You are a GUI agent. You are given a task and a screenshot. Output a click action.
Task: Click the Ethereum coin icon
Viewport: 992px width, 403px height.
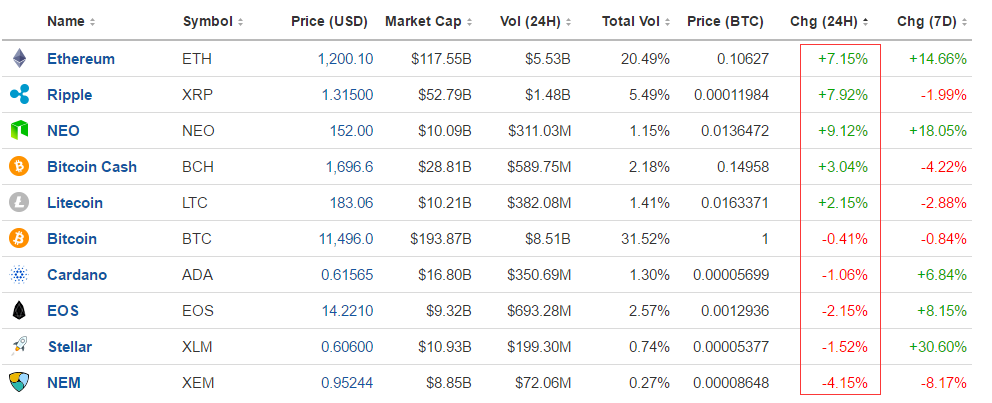click(20, 58)
